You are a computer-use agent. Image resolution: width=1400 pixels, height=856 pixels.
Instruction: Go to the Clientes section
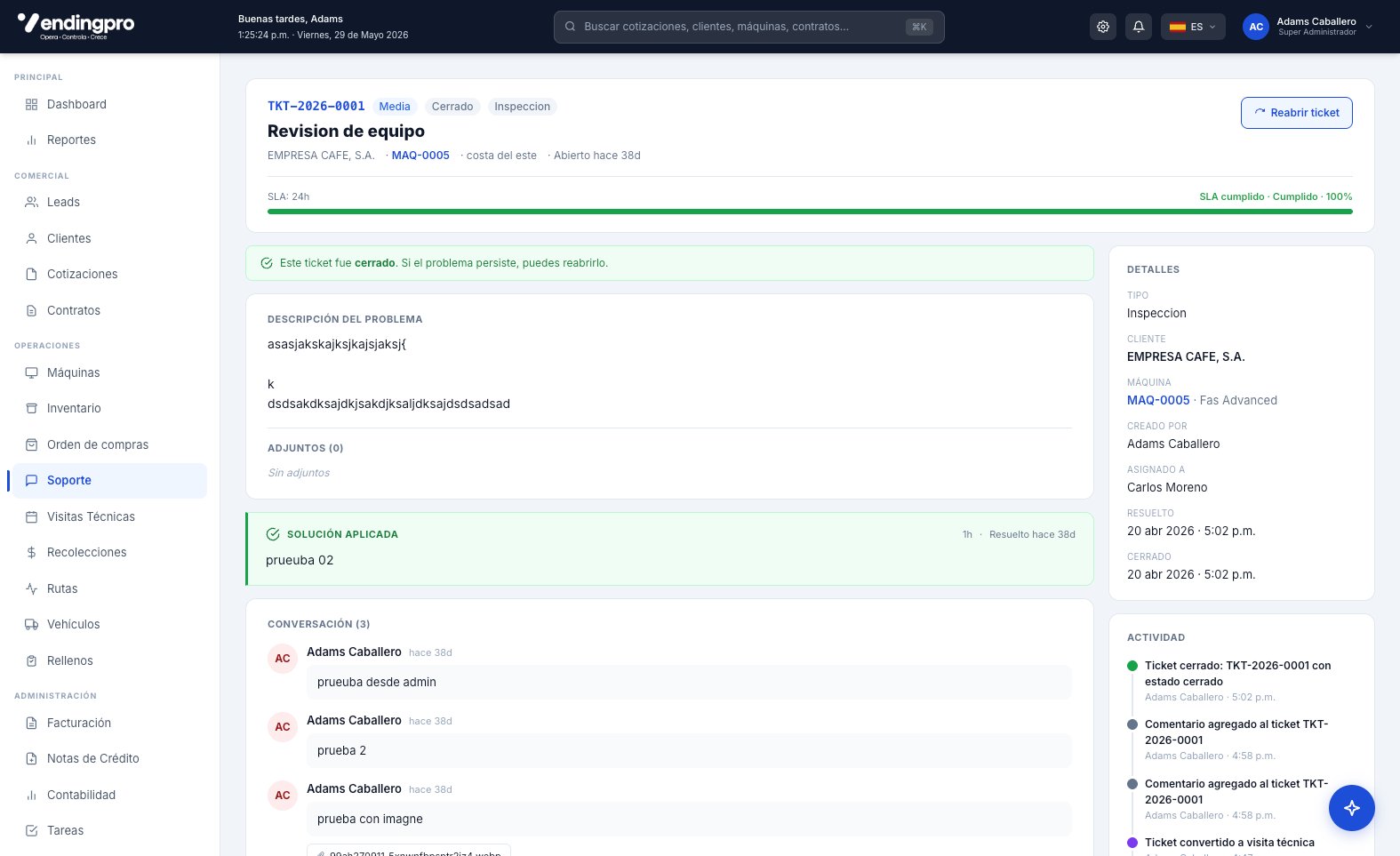109,239
